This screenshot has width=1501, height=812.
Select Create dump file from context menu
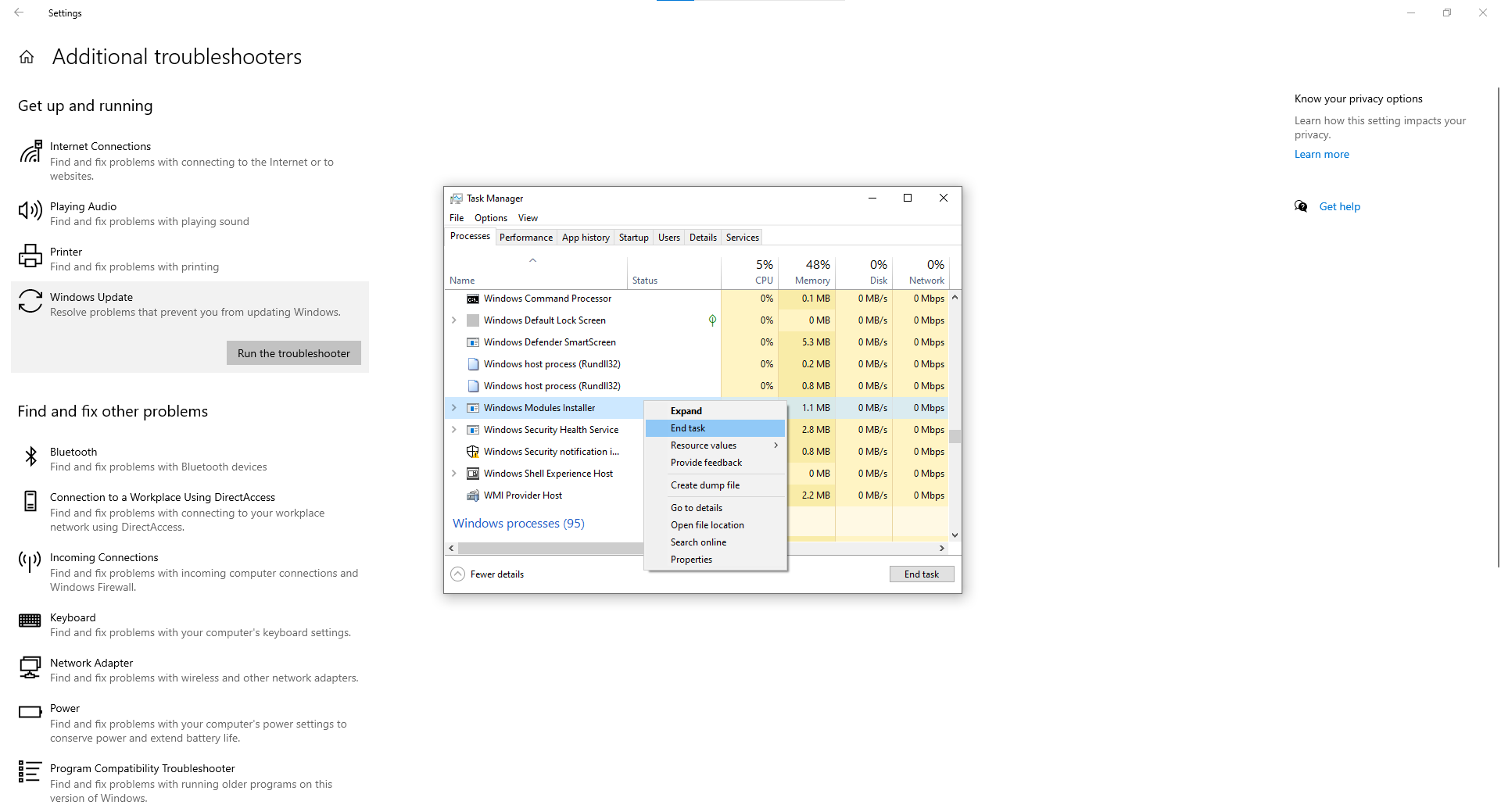(x=715, y=485)
